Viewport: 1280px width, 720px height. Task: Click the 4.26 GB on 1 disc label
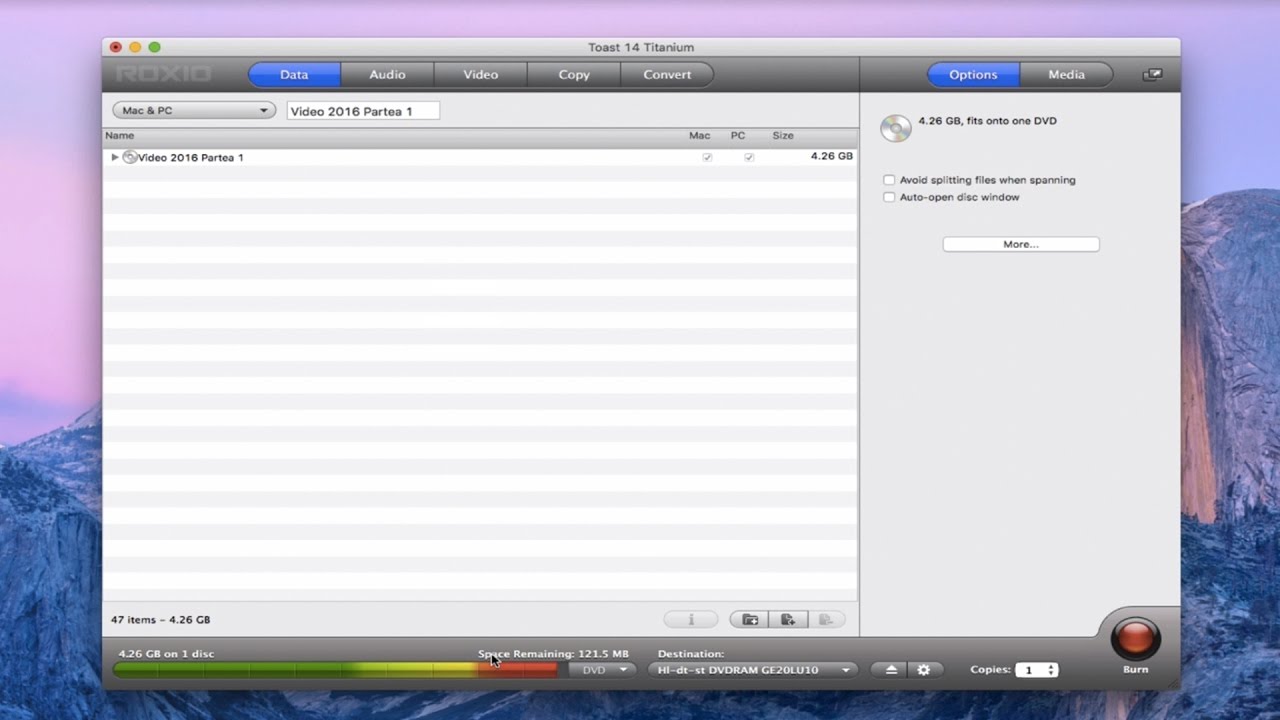coord(166,654)
